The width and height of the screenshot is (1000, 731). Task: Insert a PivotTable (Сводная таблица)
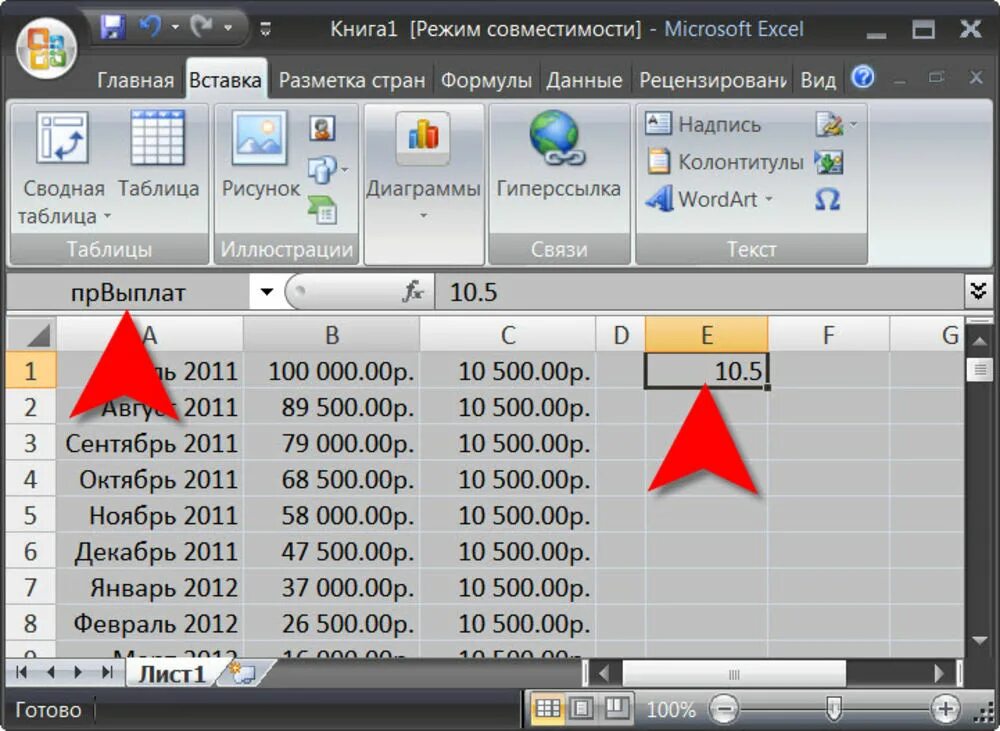click(62, 169)
